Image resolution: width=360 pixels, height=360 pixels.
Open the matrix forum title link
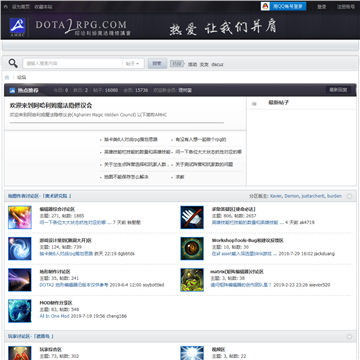click(x=237, y=272)
